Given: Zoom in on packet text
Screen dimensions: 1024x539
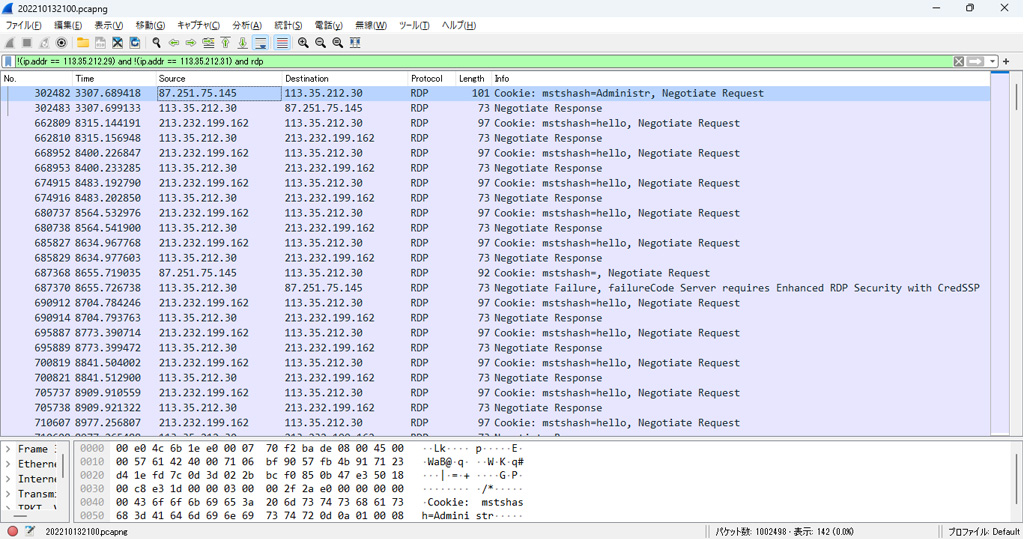Looking at the screenshot, I should [304, 42].
